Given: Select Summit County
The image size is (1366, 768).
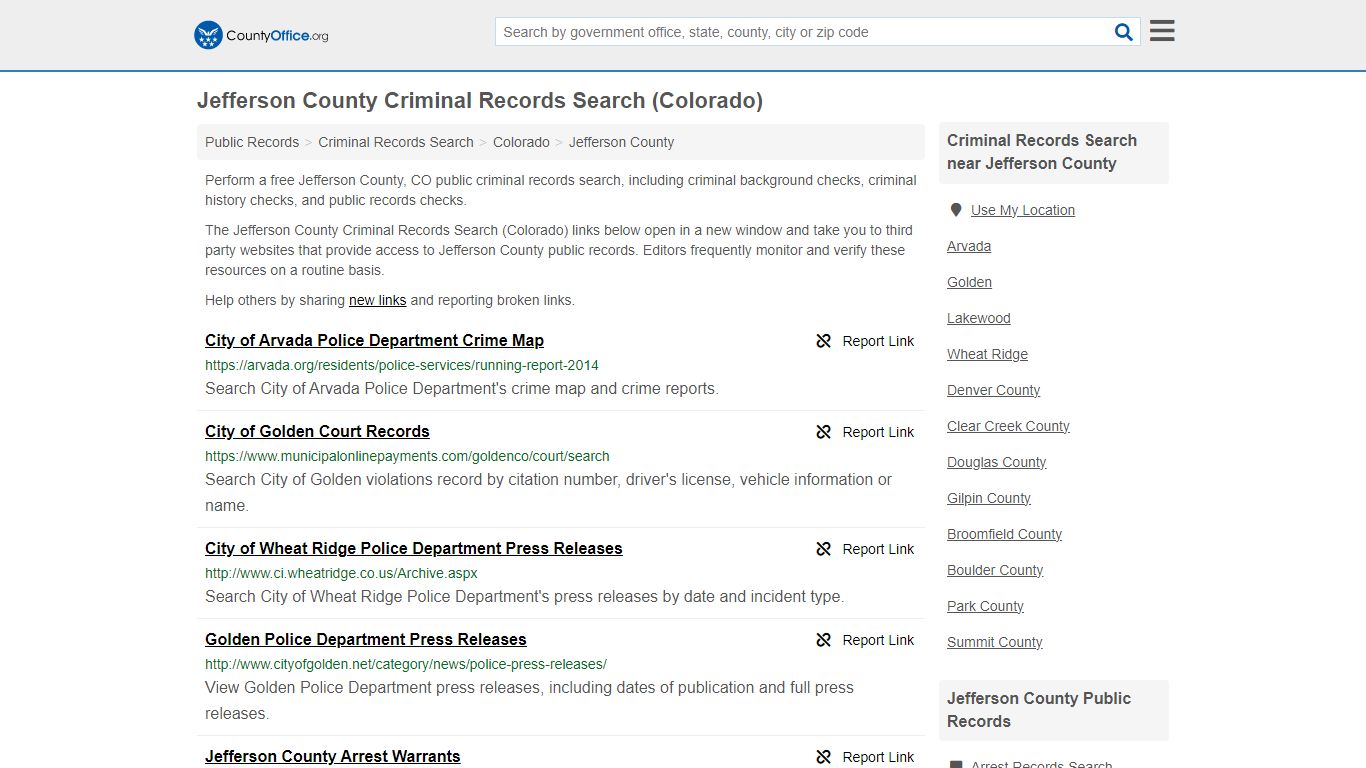Looking at the screenshot, I should point(994,642).
